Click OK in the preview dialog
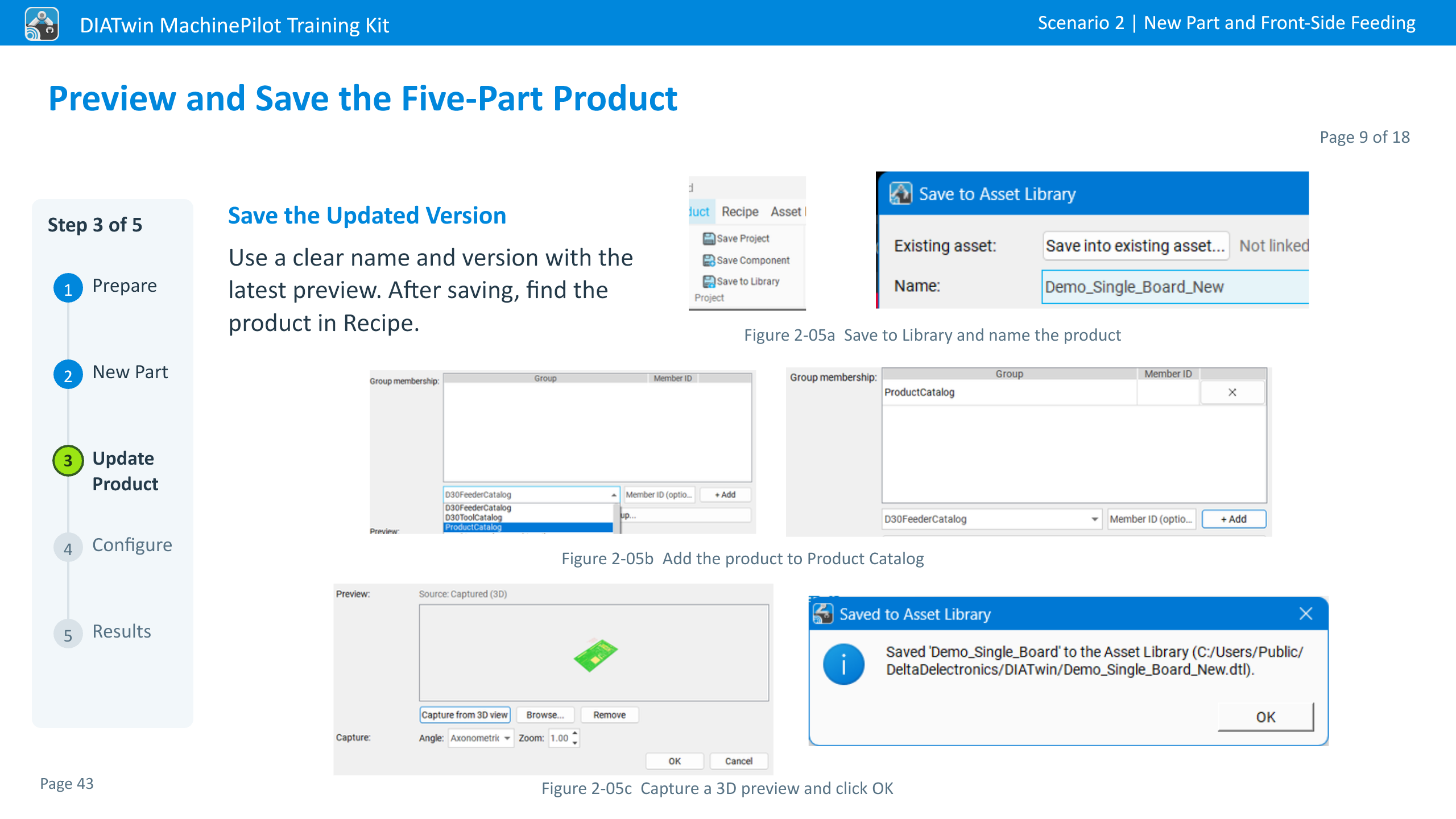This screenshot has width=1456, height=819. pos(675,761)
